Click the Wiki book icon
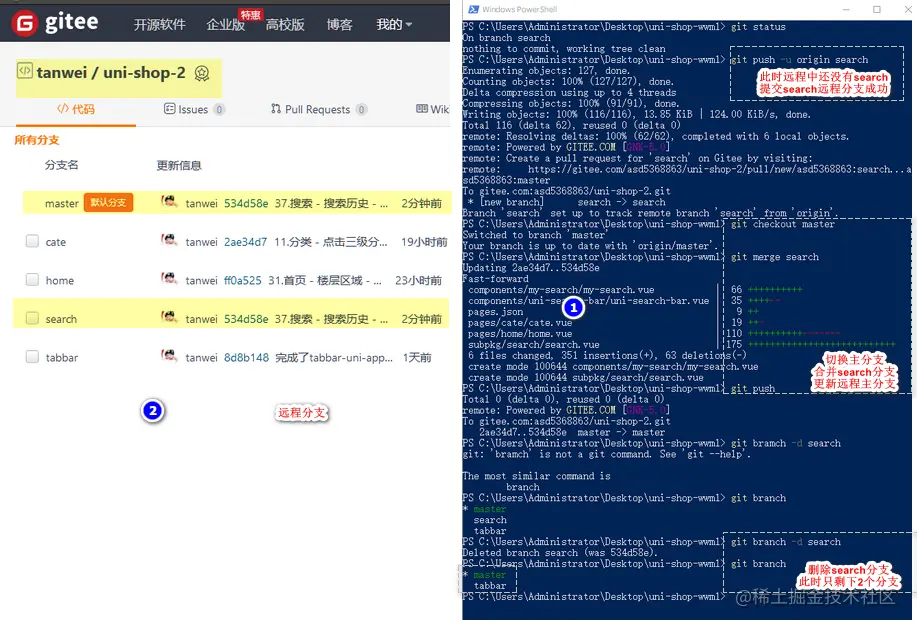917x628 pixels. click(422, 109)
